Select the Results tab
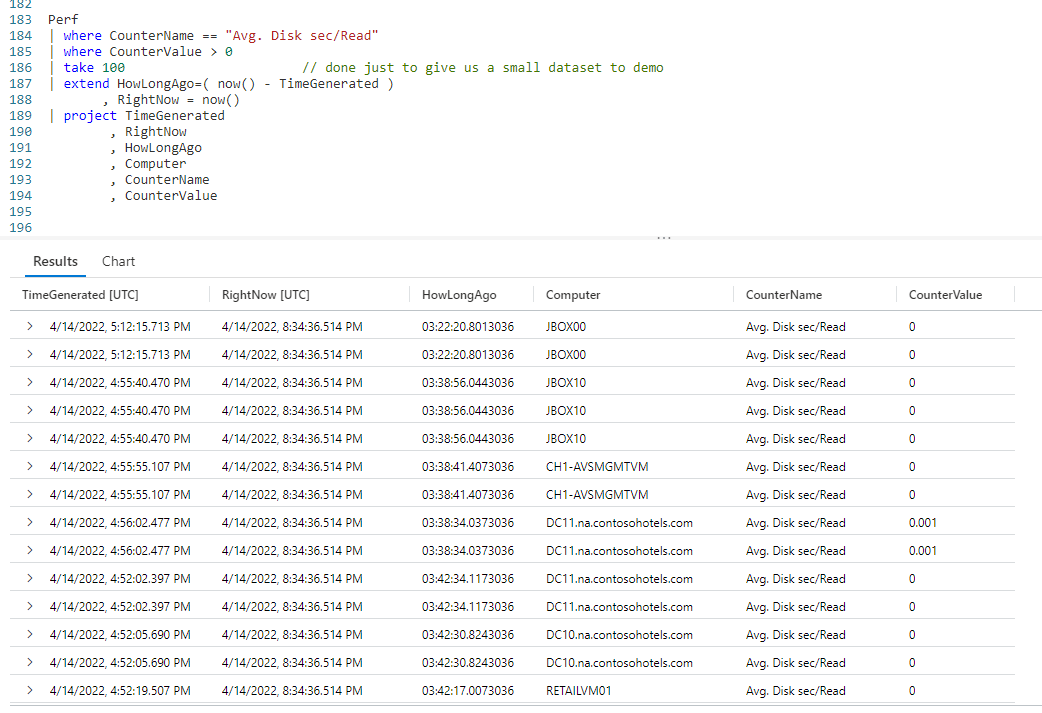This screenshot has width=1042, height=713. [x=55, y=261]
